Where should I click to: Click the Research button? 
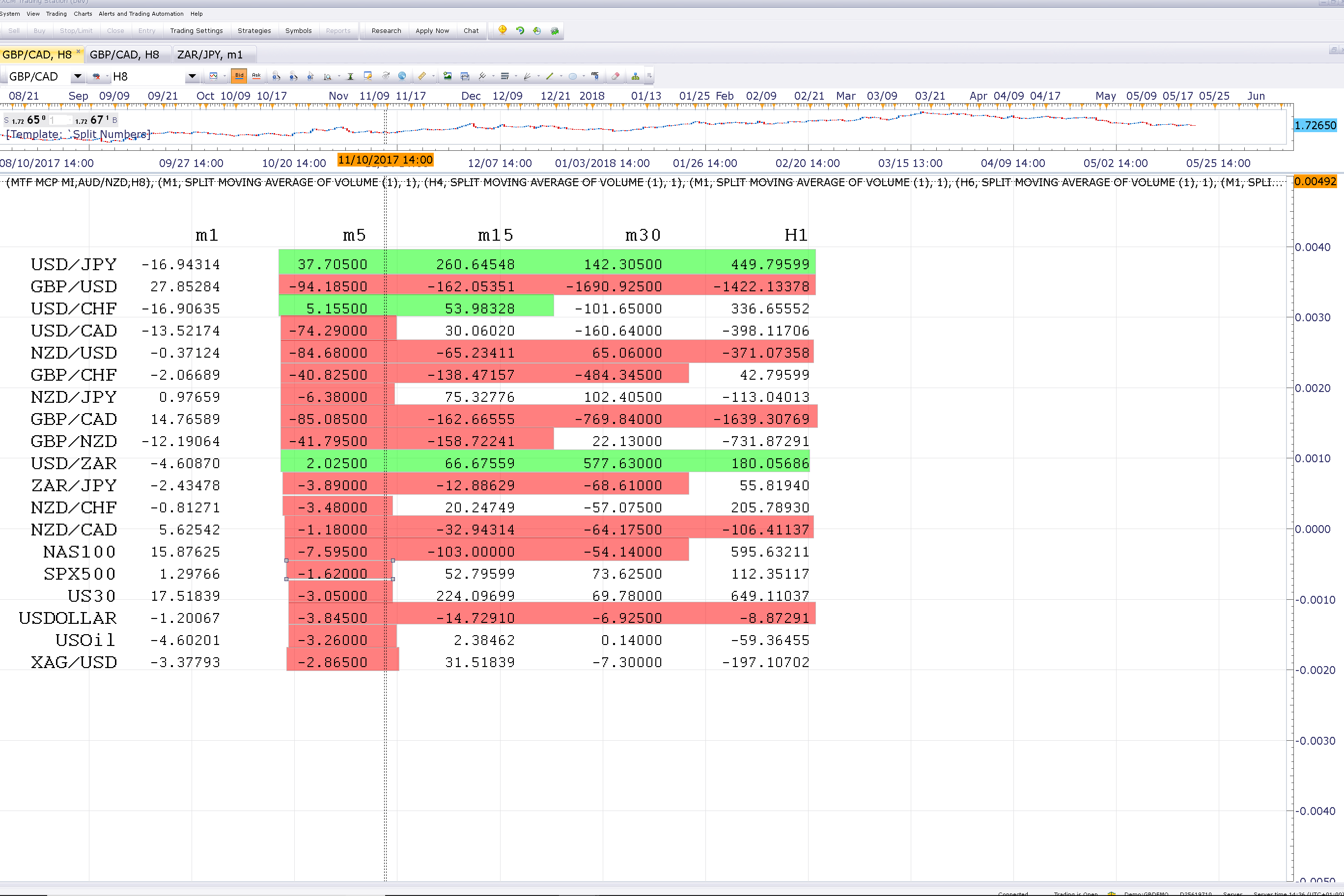(386, 31)
